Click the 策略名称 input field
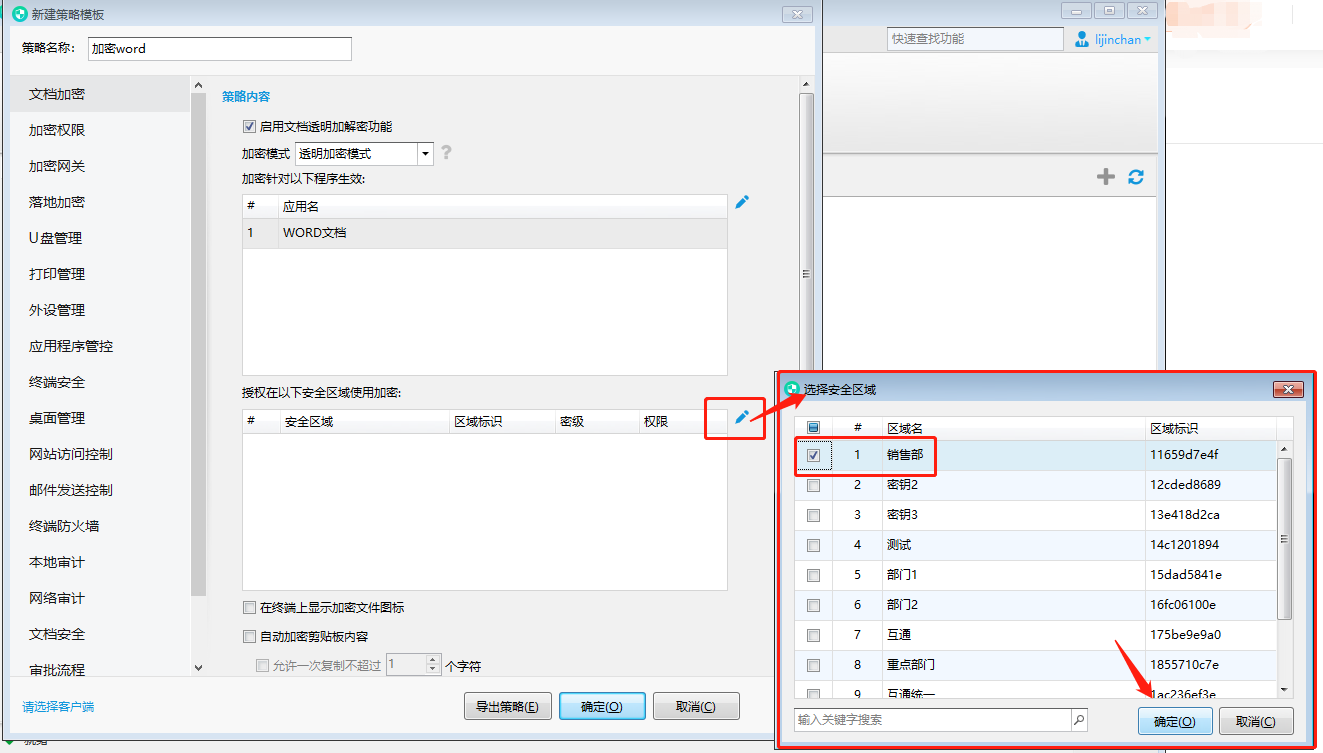The image size is (1323, 753). tap(219, 48)
